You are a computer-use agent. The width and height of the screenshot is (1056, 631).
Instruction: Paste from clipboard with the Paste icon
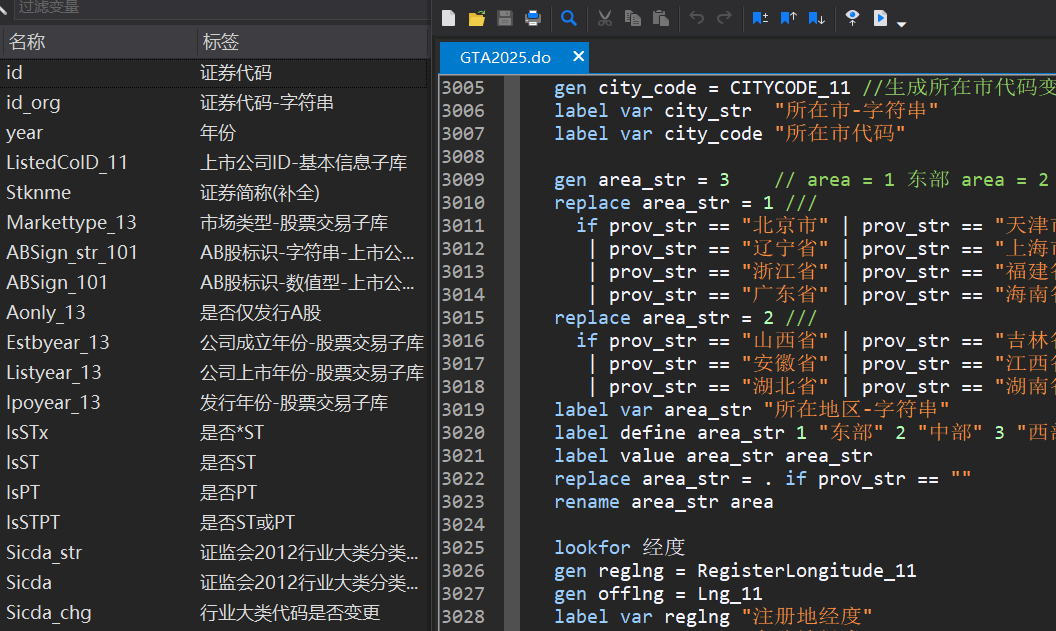tap(661, 18)
